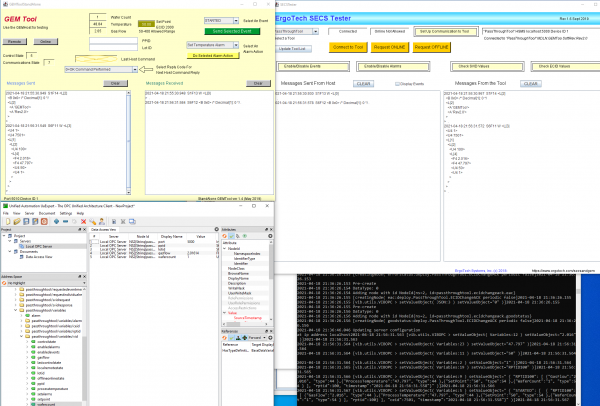
Task: Click the green Send Selected Event button
Action: pyautogui.click(x=232, y=31)
